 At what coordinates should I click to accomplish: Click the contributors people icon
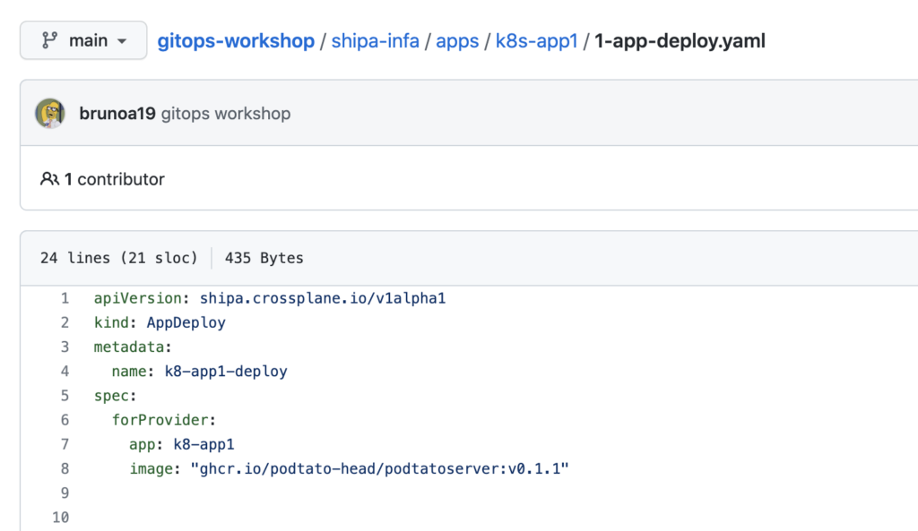tap(49, 179)
